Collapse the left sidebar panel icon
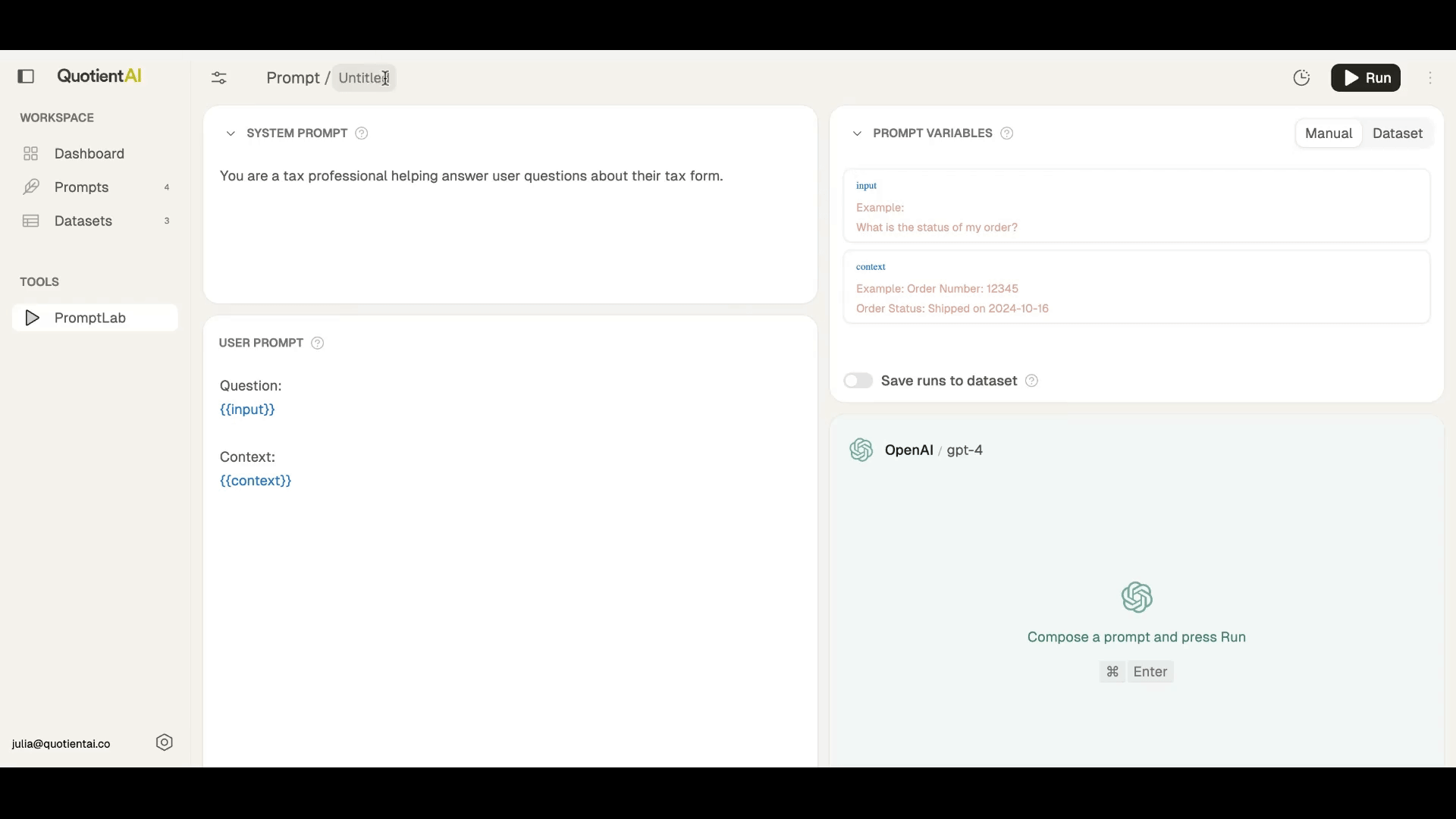 [x=26, y=77]
